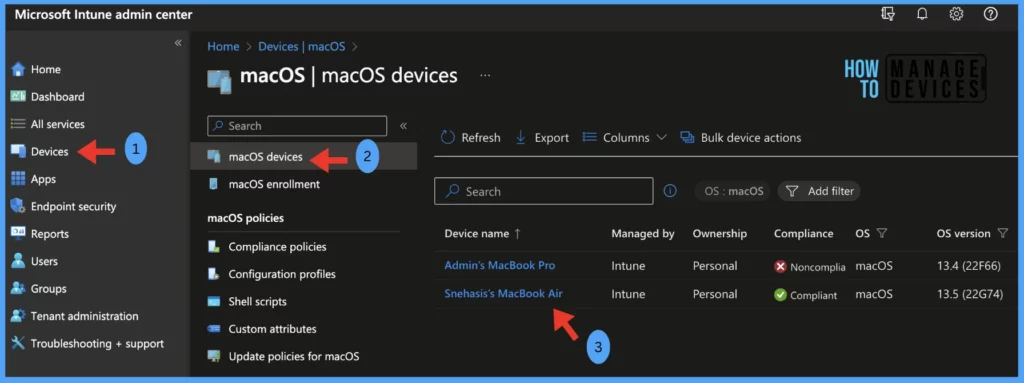Open the Columns dropdown
The image size is (1024, 383).
624,137
